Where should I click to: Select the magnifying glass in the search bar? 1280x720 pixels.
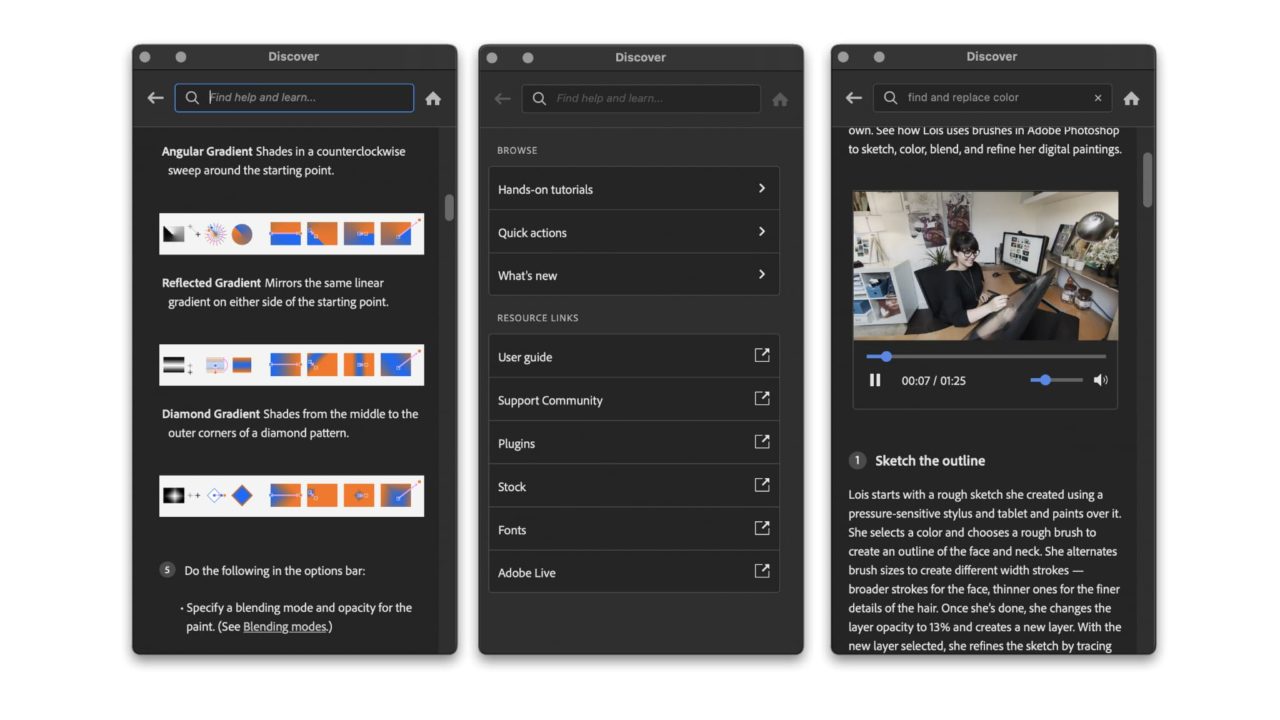pos(191,98)
